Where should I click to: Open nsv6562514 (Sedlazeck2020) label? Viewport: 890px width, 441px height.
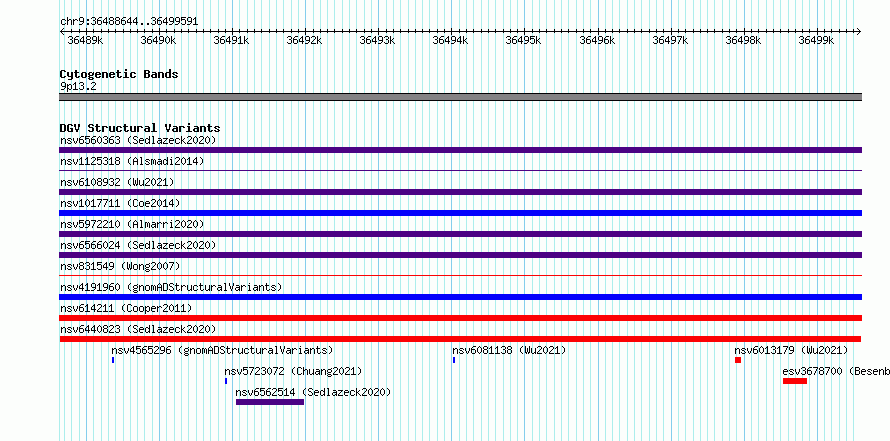[313, 392]
